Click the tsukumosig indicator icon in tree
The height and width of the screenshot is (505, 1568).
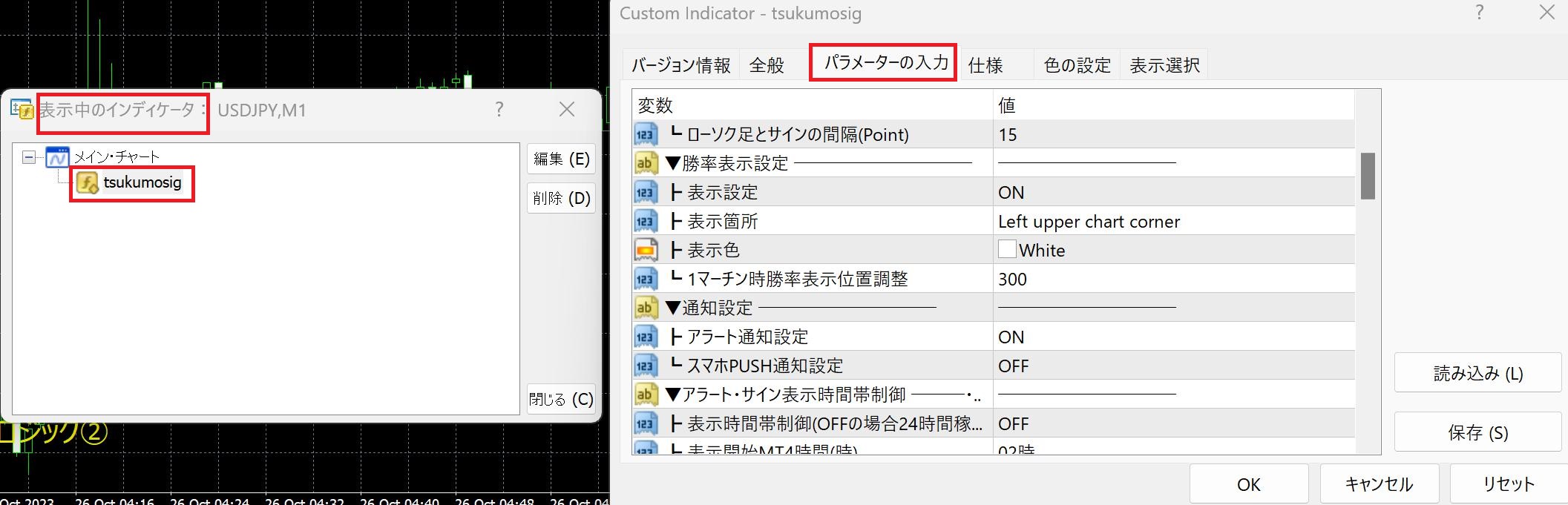click(x=88, y=183)
